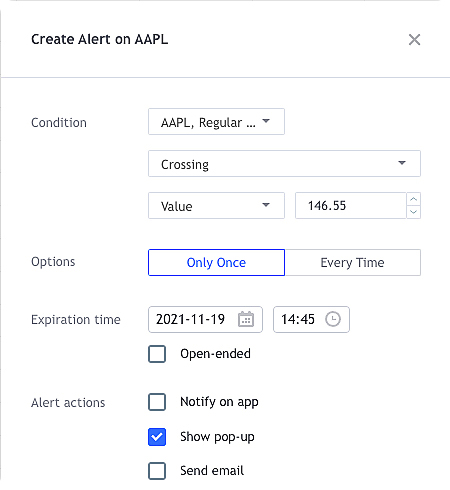Image resolution: width=450 pixels, height=490 pixels.
Task: Close the Create Alert dialog
Action: [414, 40]
